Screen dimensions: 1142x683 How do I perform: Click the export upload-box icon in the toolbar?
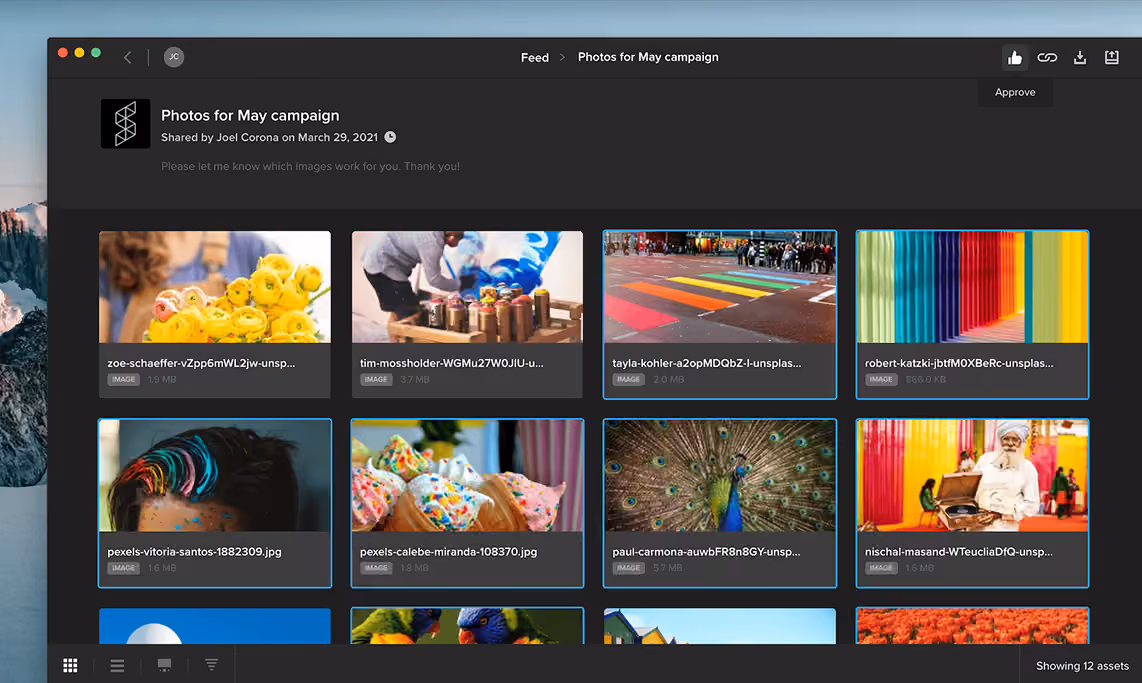pyautogui.click(x=1111, y=58)
